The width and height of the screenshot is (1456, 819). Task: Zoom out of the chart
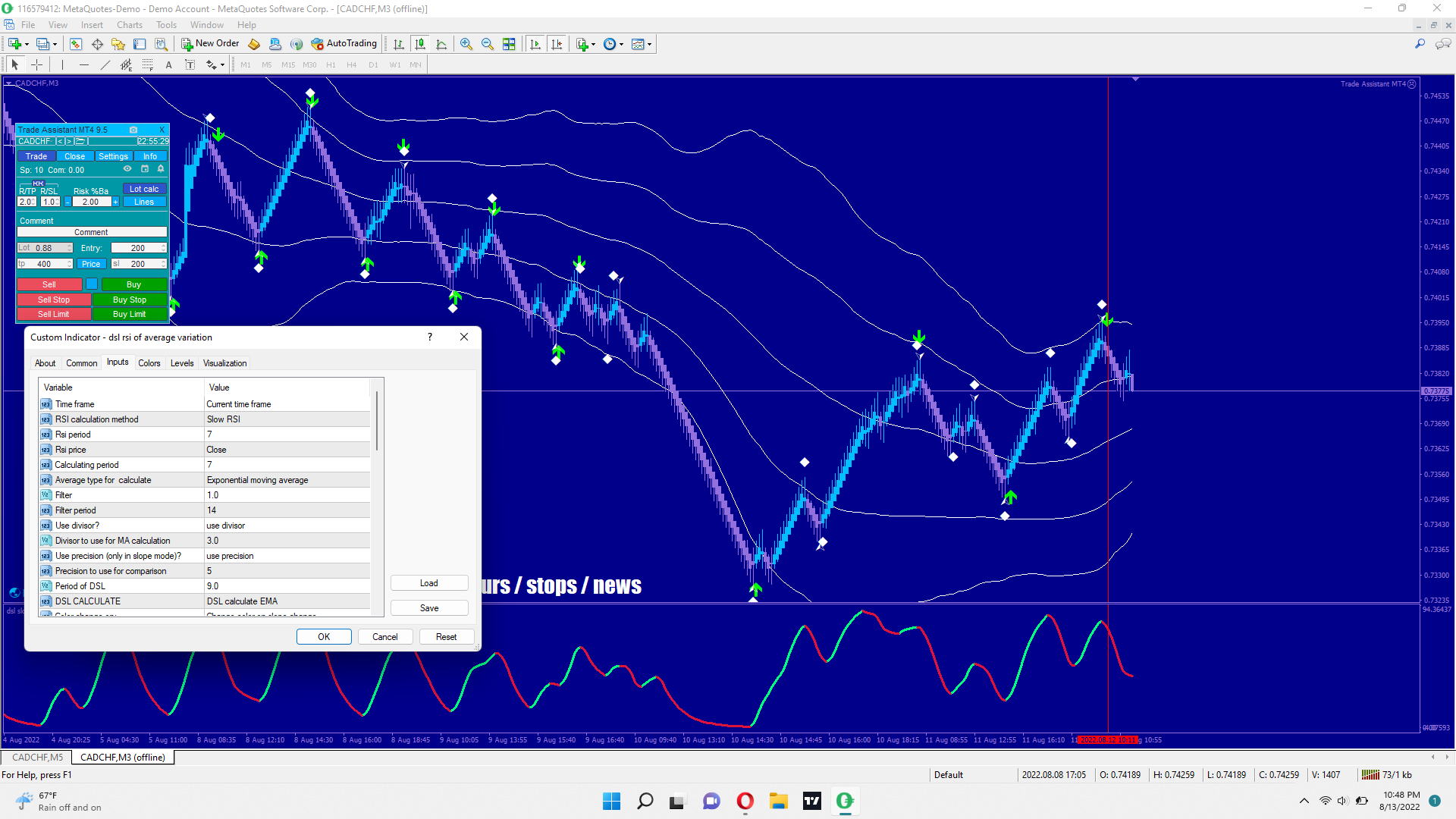(x=487, y=44)
